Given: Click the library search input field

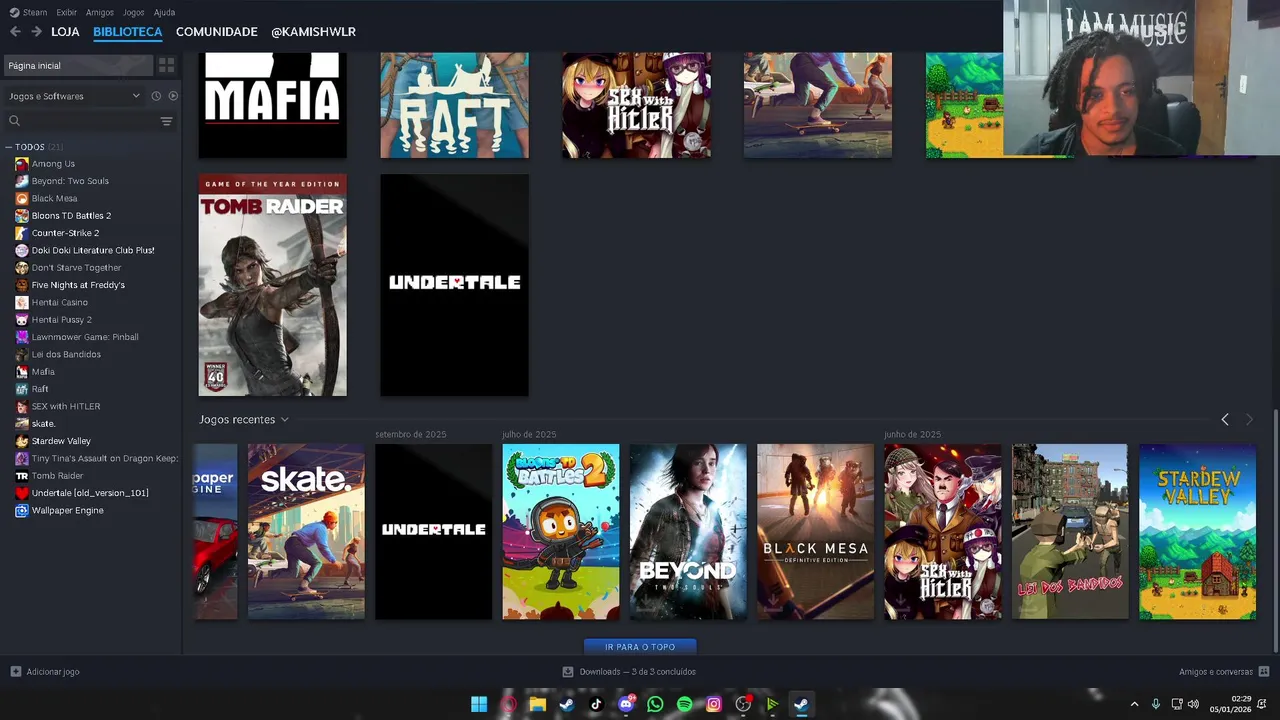Looking at the screenshot, I should 88,121.
